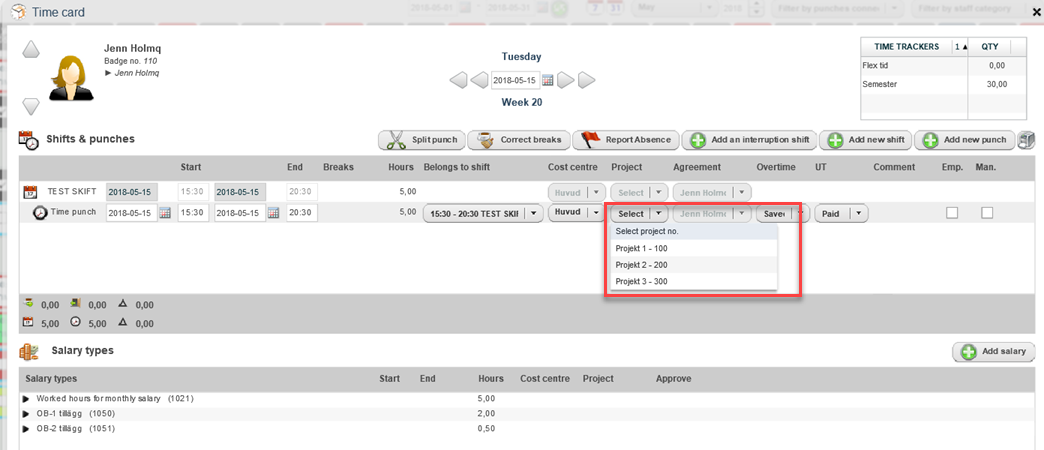Click Time punch end date field

[x=240, y=213]
